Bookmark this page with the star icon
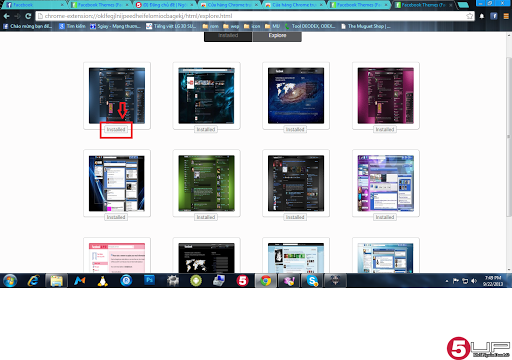Screen dimensions: 512x360 470,16
